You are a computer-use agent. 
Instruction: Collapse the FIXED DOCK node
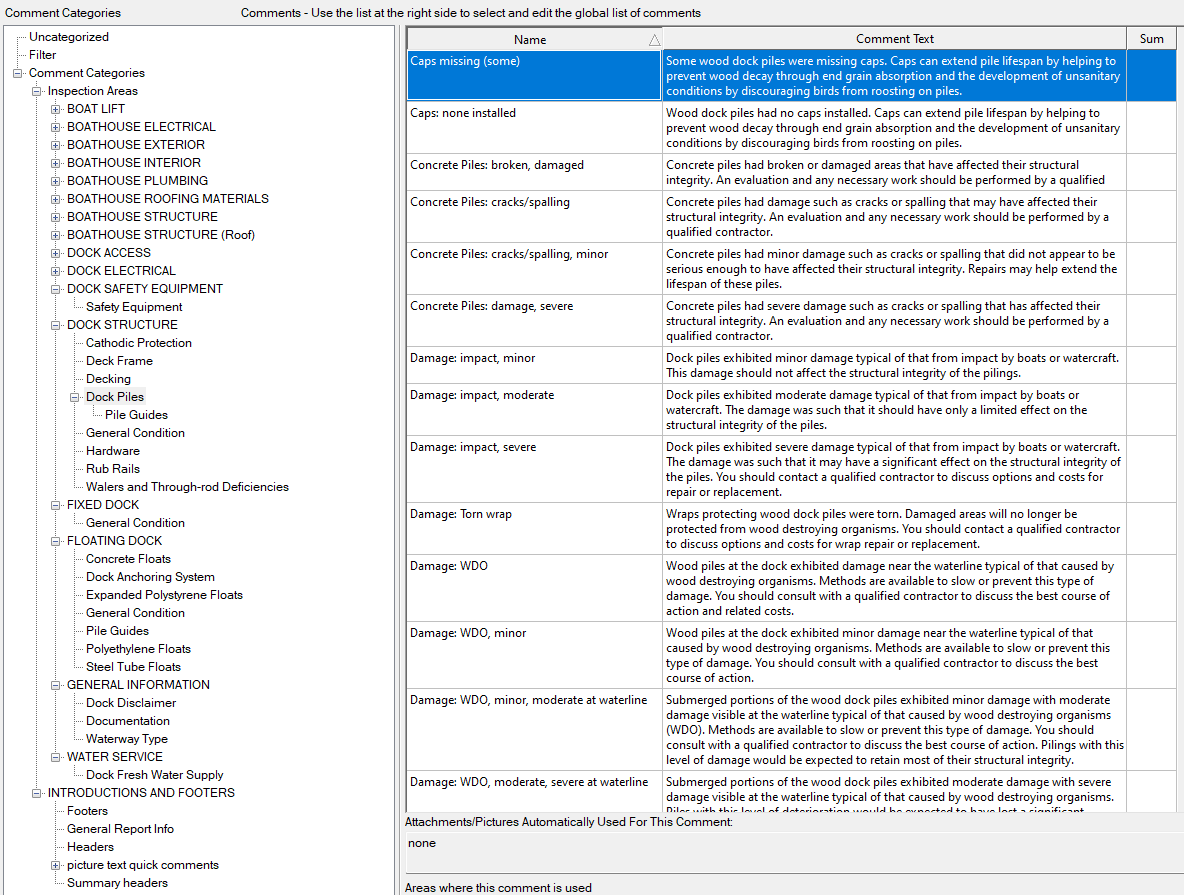point(55,505)
